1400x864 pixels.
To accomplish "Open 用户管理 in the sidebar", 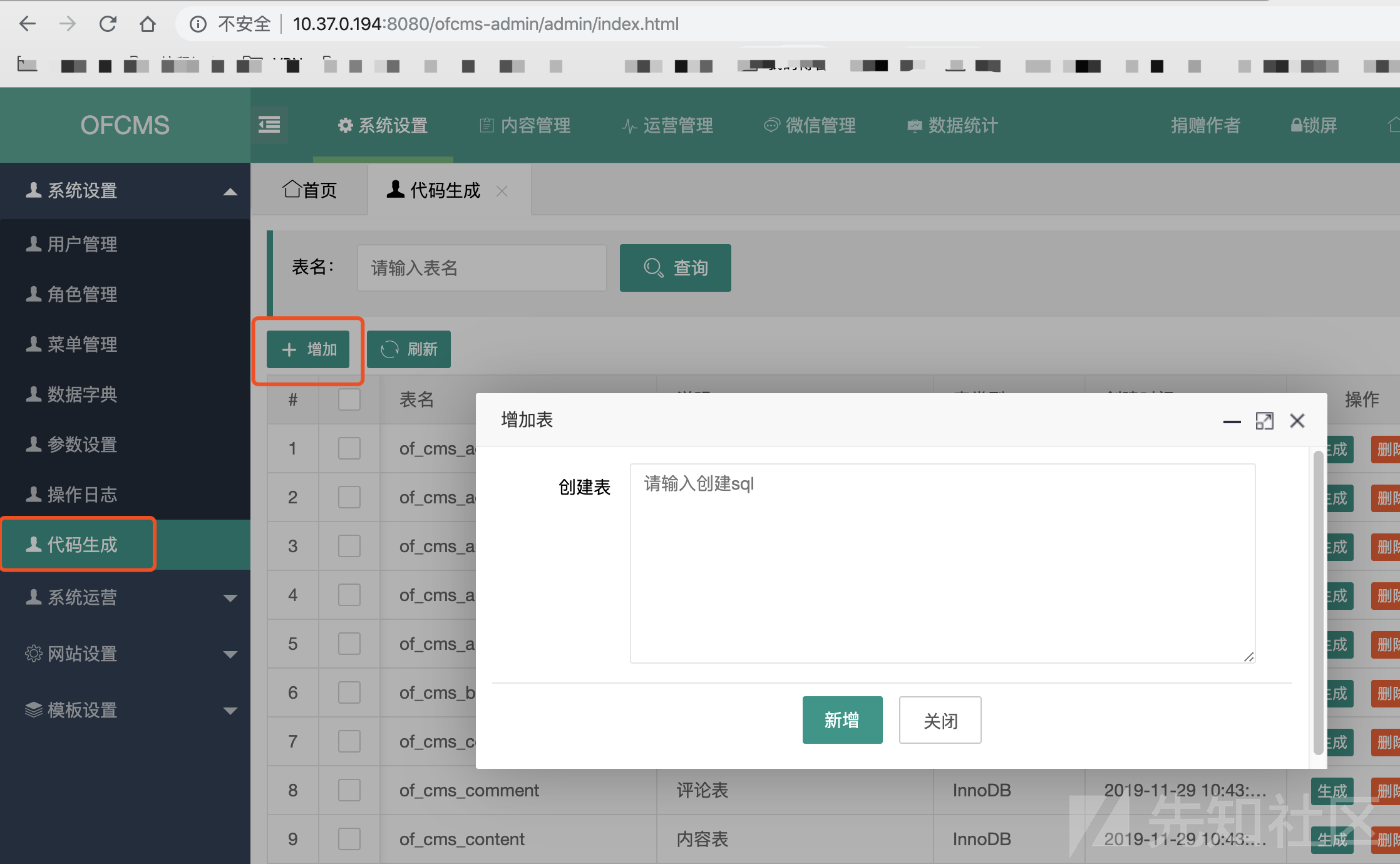I will tap(125, 244).
